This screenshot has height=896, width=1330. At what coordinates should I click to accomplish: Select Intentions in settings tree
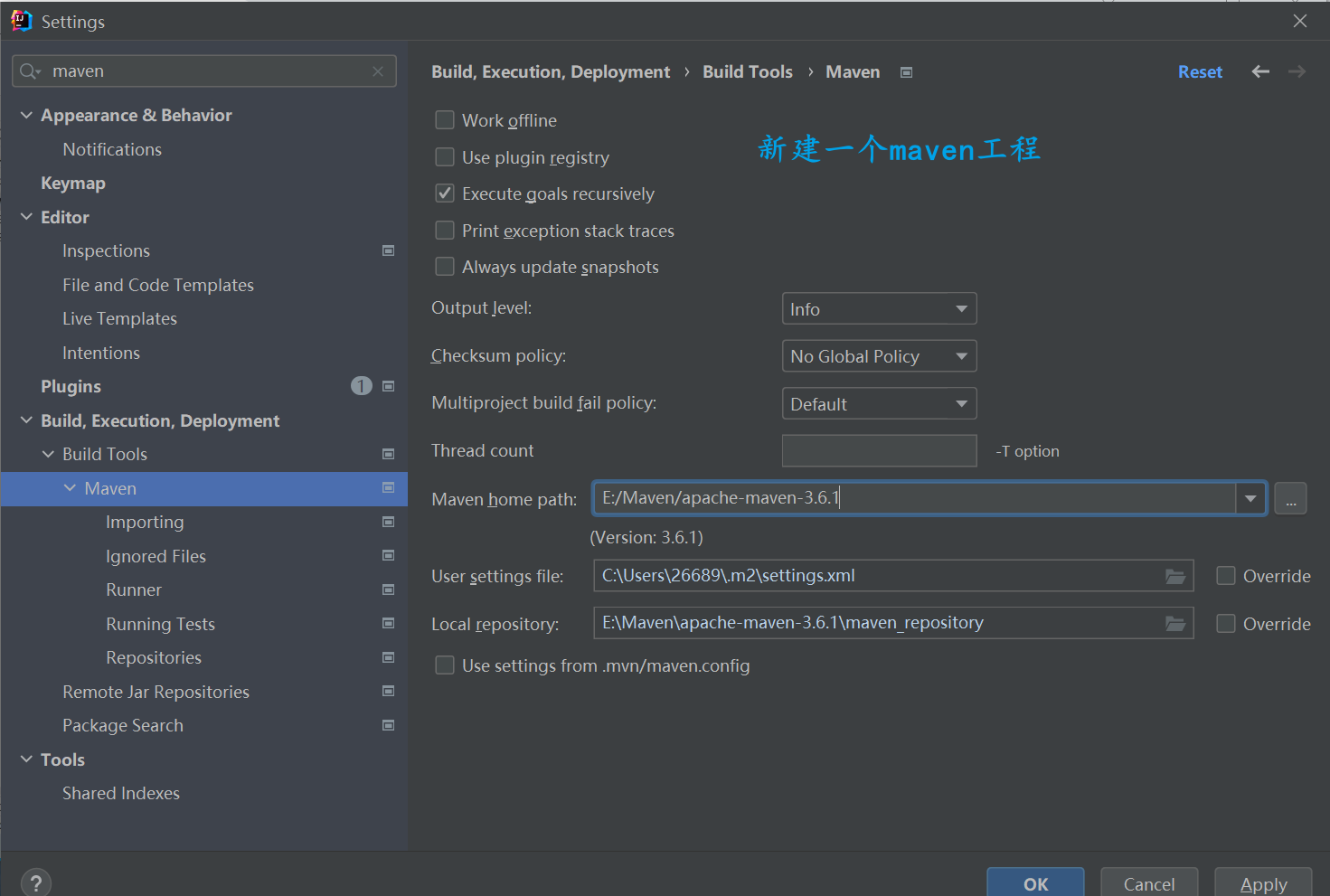point(101,353)
